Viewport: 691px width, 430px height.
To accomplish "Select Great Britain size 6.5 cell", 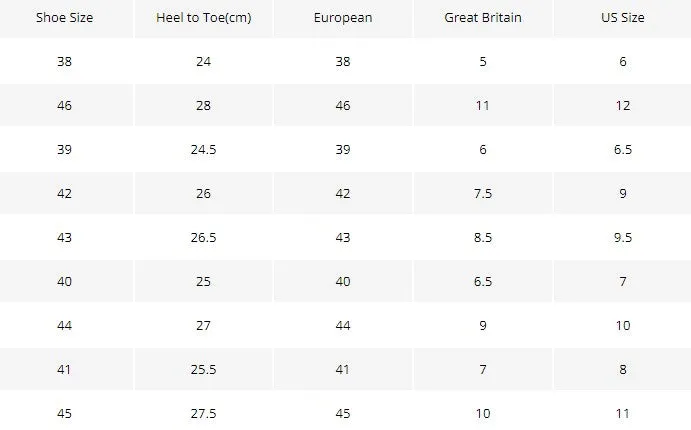I will [x=483, y=282].
